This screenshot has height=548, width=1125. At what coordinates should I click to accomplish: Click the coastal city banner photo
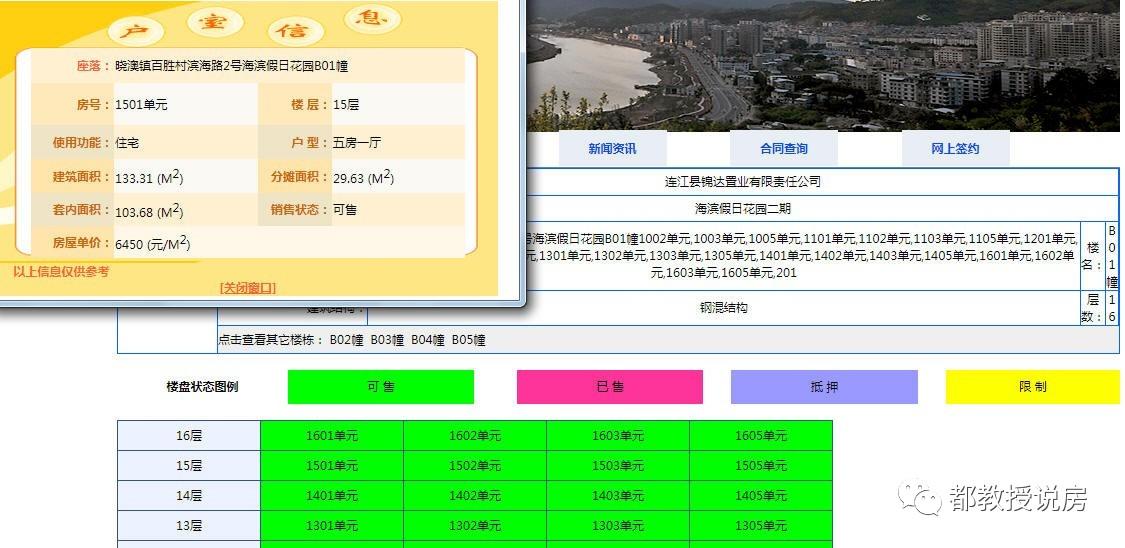(825, 65)
